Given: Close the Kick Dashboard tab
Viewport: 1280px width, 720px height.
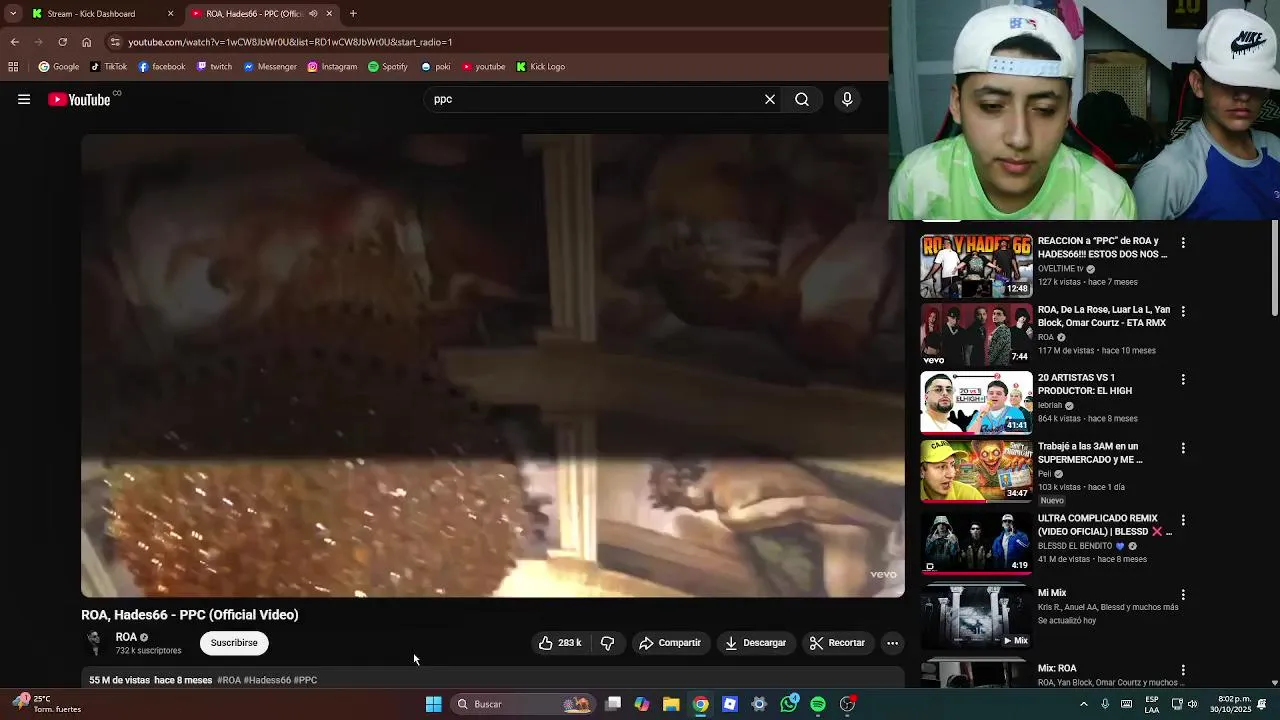Looking at the screenshot, I should pos(170,14).
